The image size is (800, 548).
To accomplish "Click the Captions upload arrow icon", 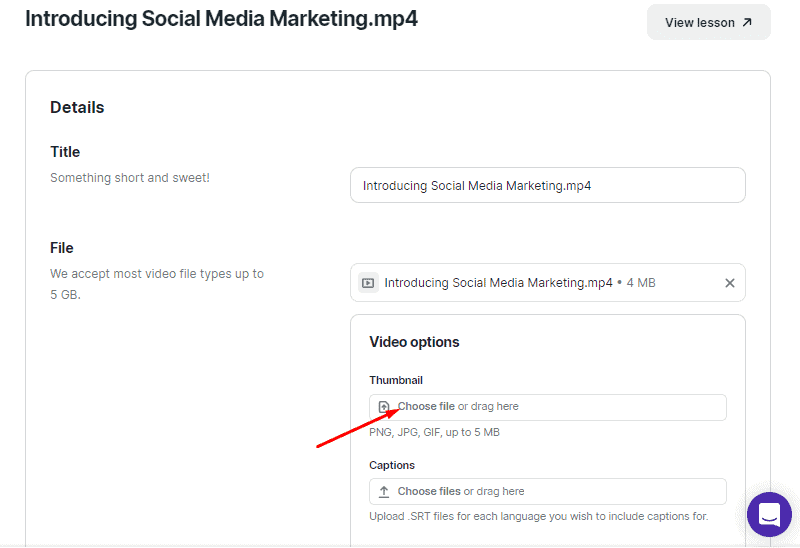I will [384, 491].
